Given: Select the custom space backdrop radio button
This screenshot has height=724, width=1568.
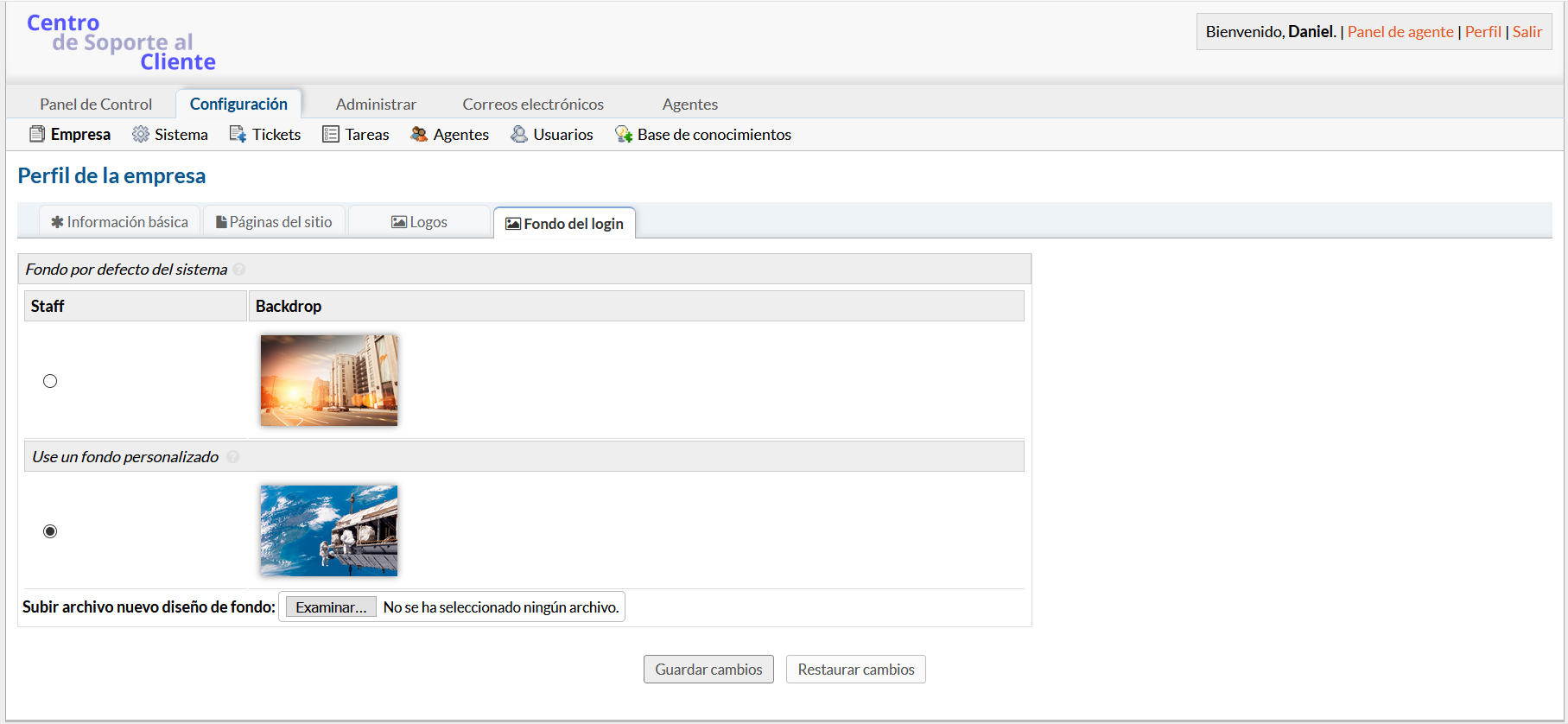Looking at the screenshot, I should pos(50,531).
